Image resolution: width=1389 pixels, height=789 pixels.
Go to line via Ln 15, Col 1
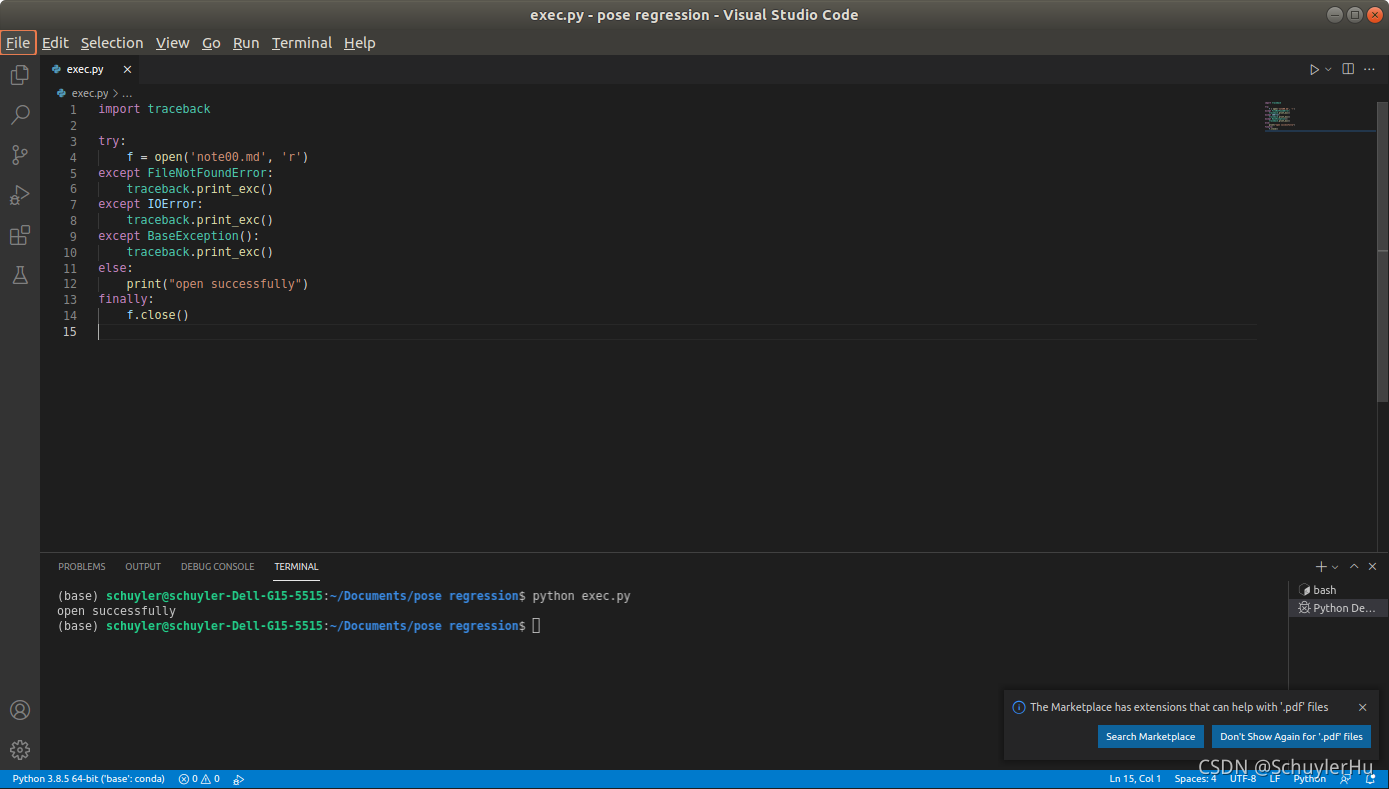1135,779
